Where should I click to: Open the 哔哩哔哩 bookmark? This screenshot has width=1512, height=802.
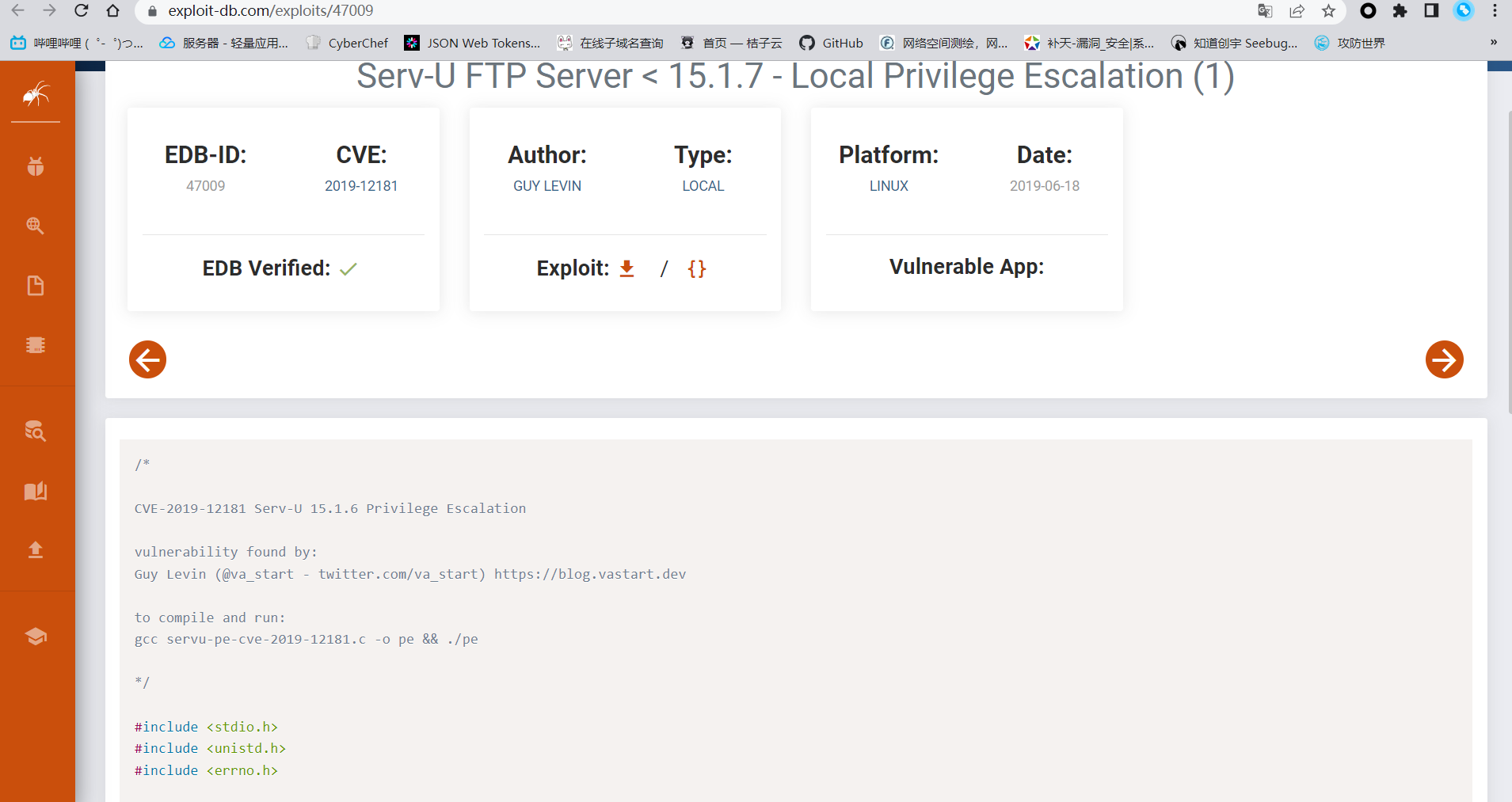coord(77,43)
